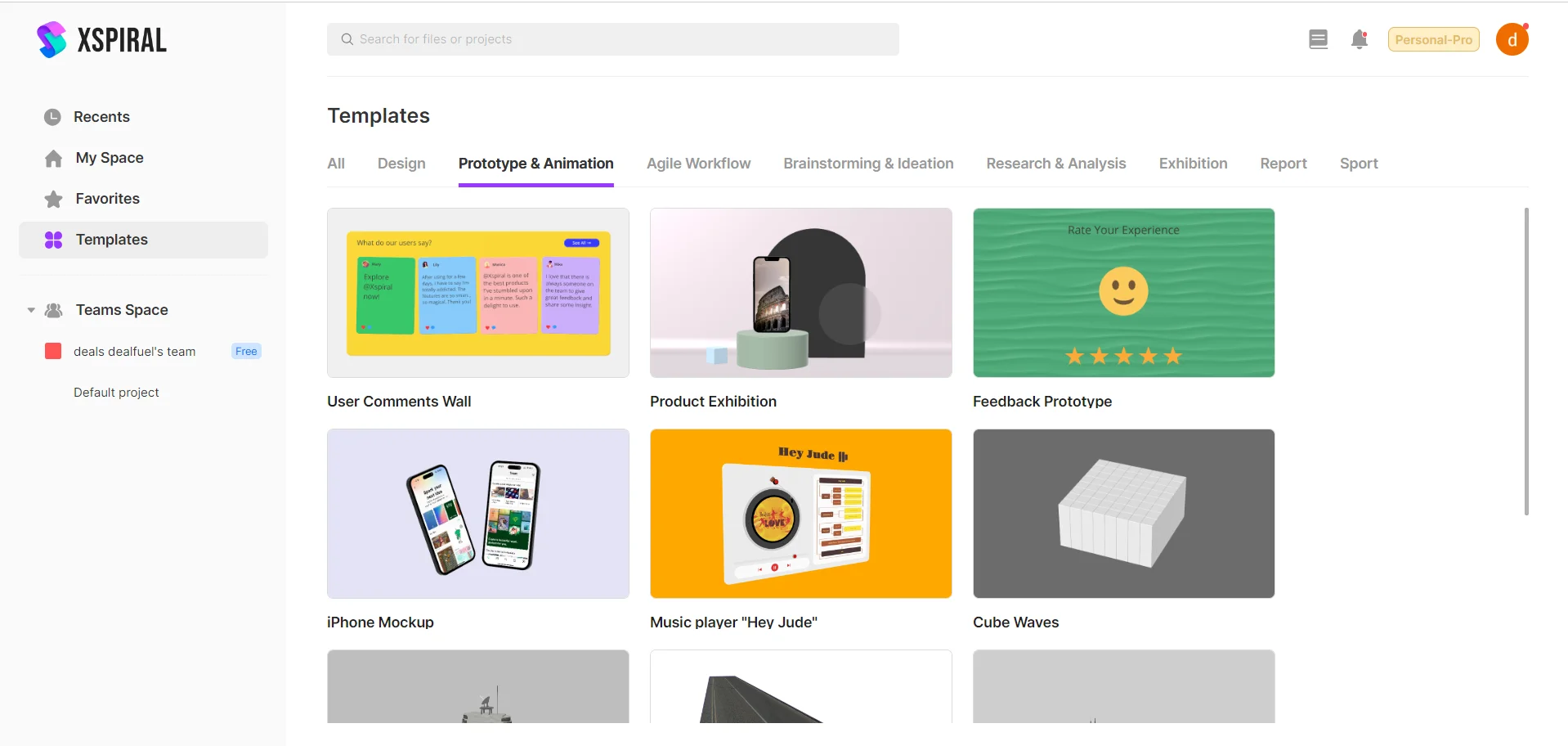
Task: Click the Feedback Prototype title
Action: coord(1042,402)
